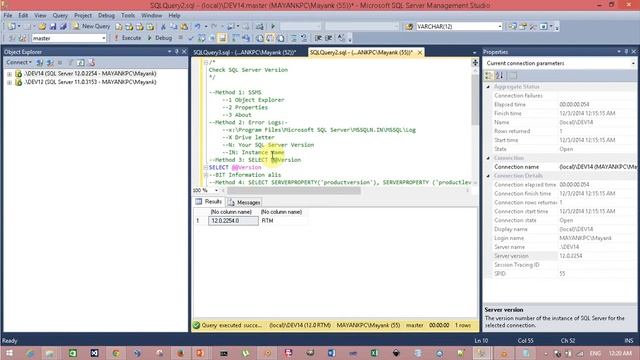Click the editor split window handle
Screen dimensions: 640x360
(x=475, y=62)
